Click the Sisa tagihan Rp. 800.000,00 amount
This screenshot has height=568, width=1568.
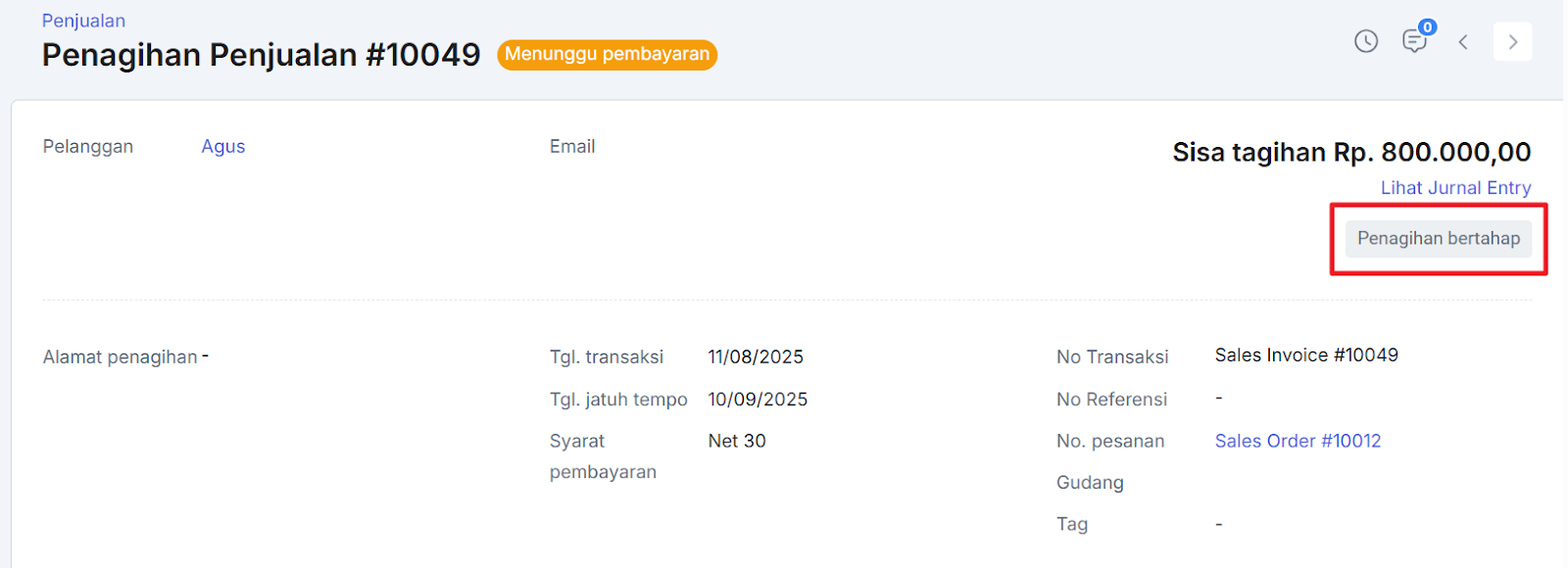click(1351, 153)
